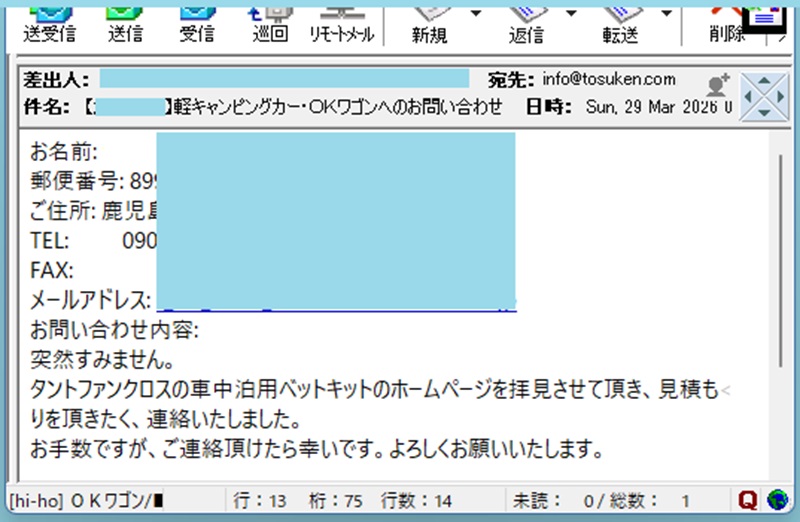Expand the 新規 dropdown arrow
Viewport: 800px width, 522px height.
[x=476, y=14]
